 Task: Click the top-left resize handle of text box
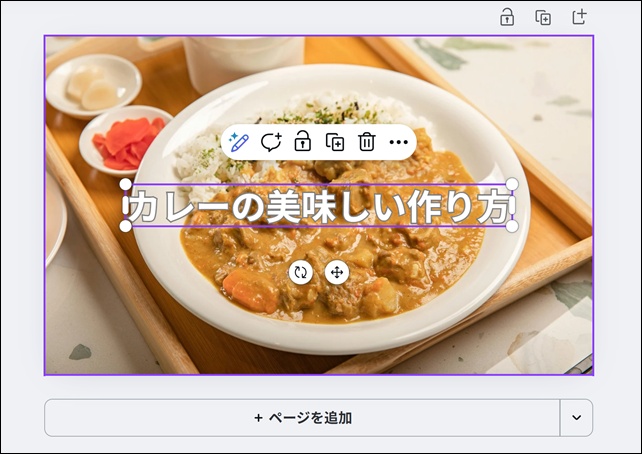pos(126,185)
